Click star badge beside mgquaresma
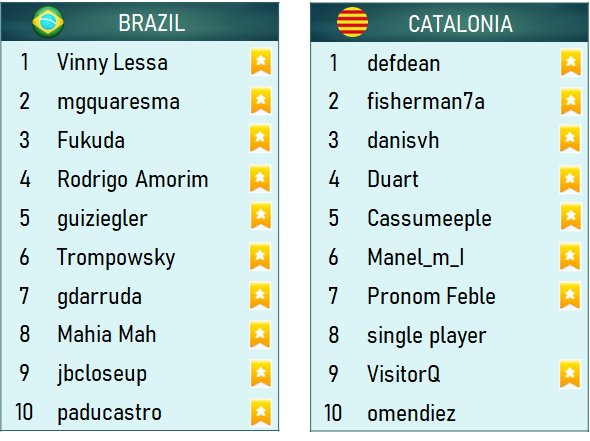Screen dimensions: 590x441 click(261, 101)
